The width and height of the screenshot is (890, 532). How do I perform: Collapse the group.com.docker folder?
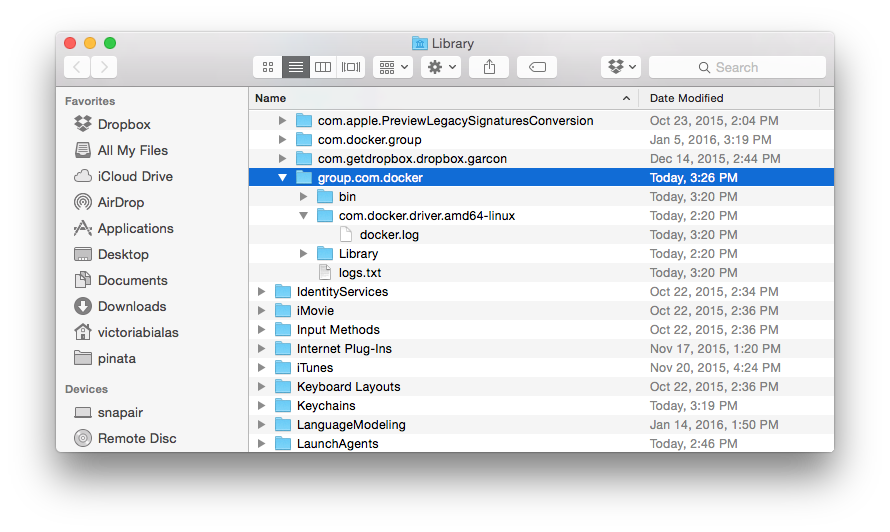point(283,178)
